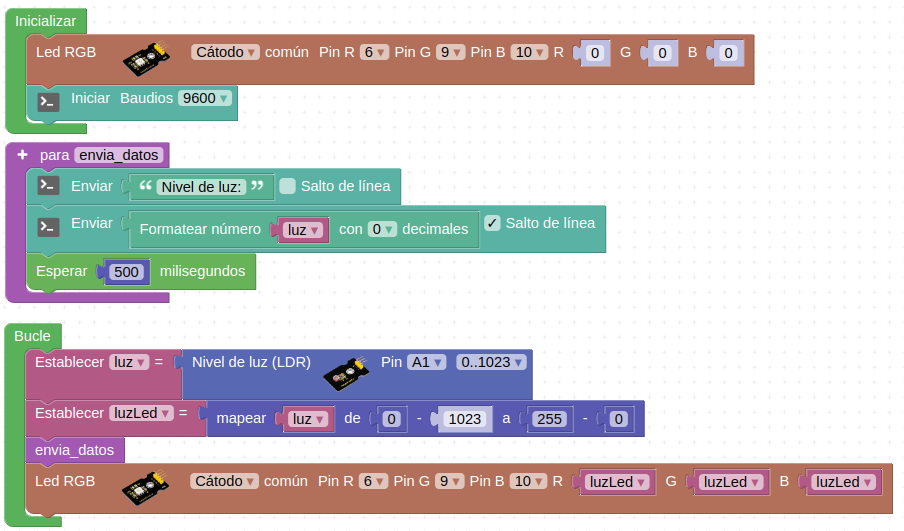Viewport: 904px width, 531px height.
Task: Uncheck the checked Salto de línea checkbox
Action: [492, 223]
